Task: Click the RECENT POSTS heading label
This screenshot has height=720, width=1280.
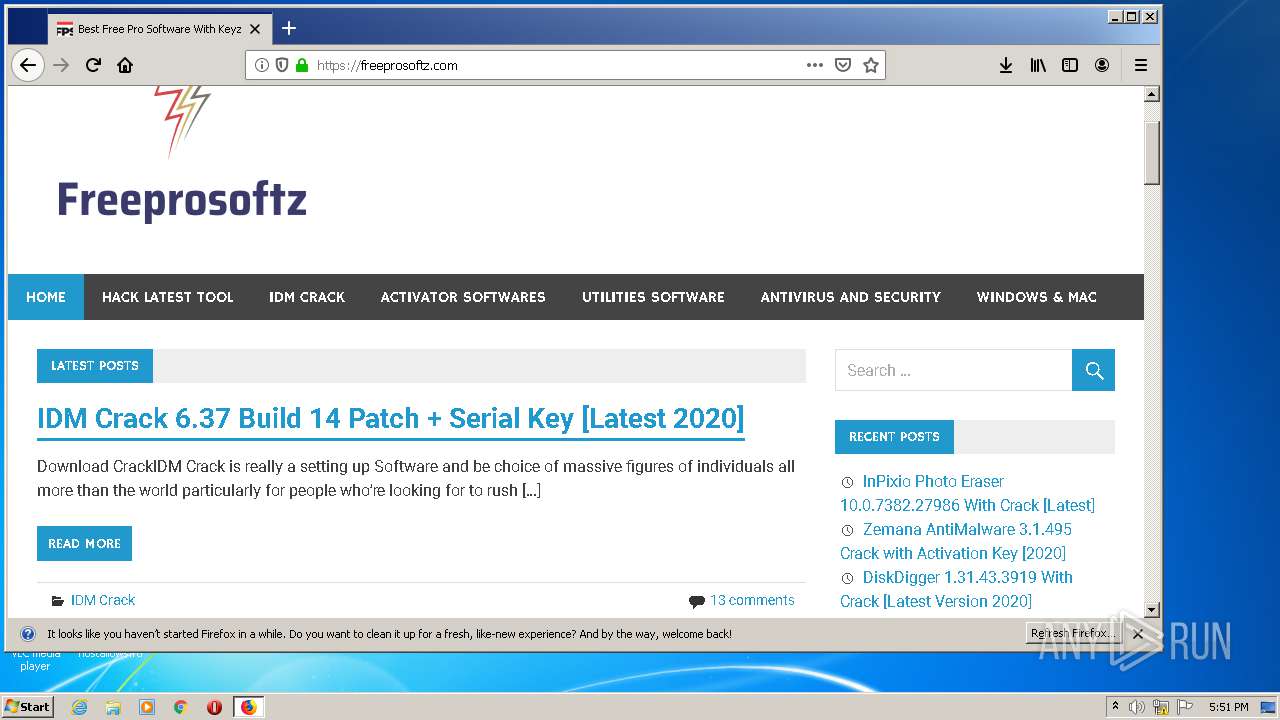Action: click(x=894, y=437)
